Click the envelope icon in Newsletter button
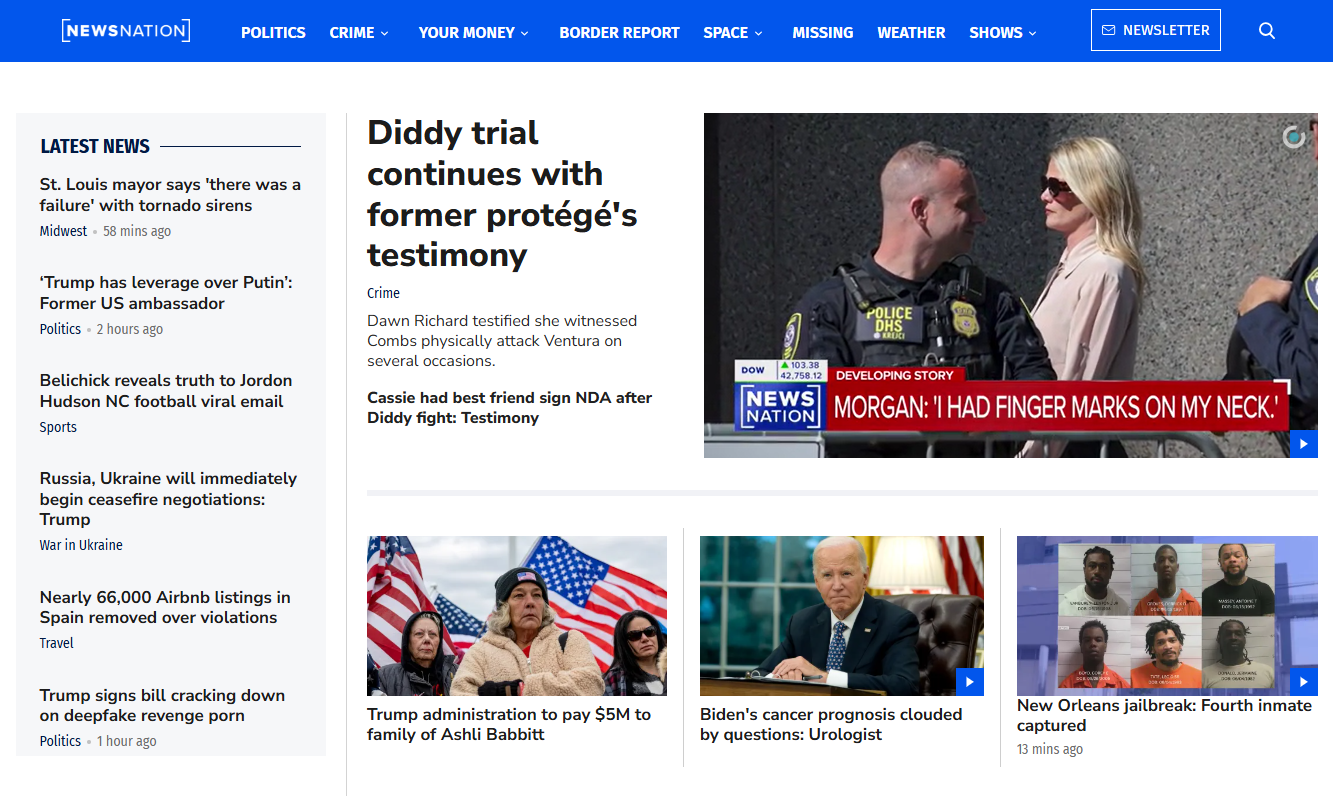The image size is (1333, 807). tap(1108, 31)
